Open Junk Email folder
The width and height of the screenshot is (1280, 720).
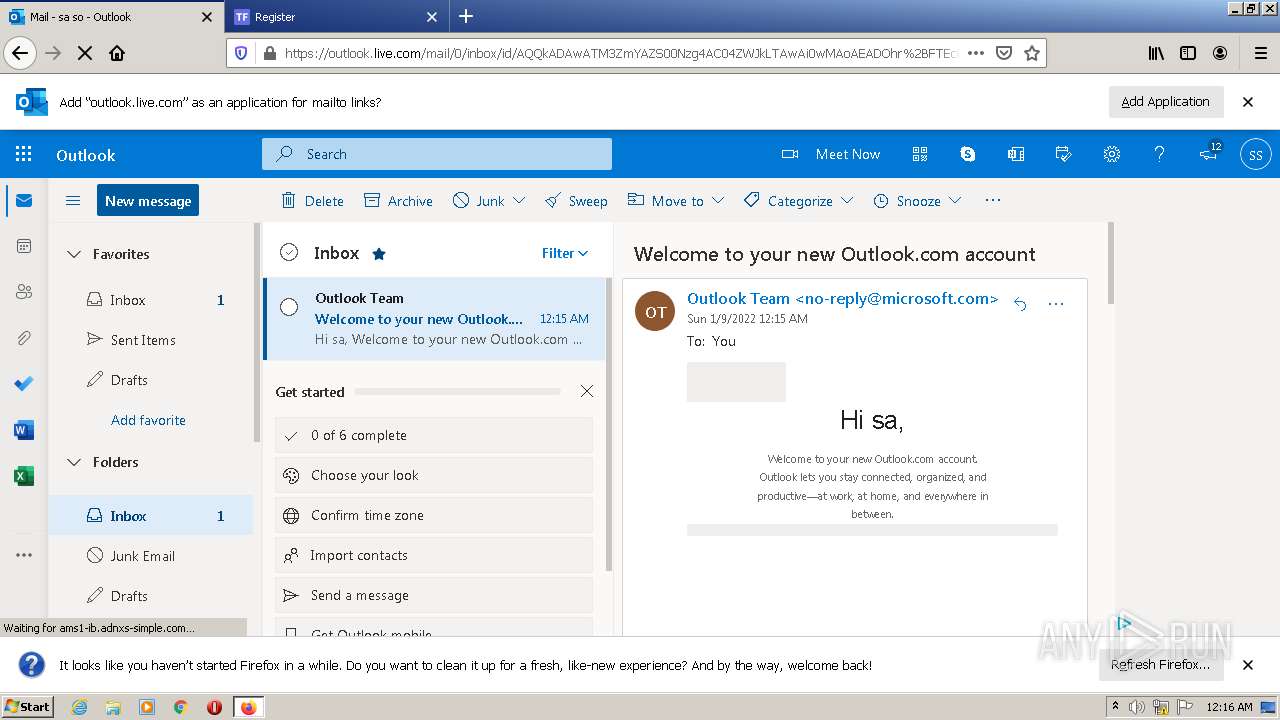152,556
